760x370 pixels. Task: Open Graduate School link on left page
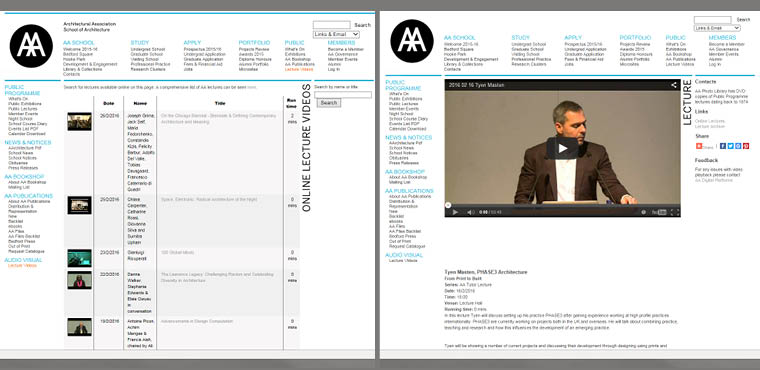pyautogui.click(x=147, y=54)
